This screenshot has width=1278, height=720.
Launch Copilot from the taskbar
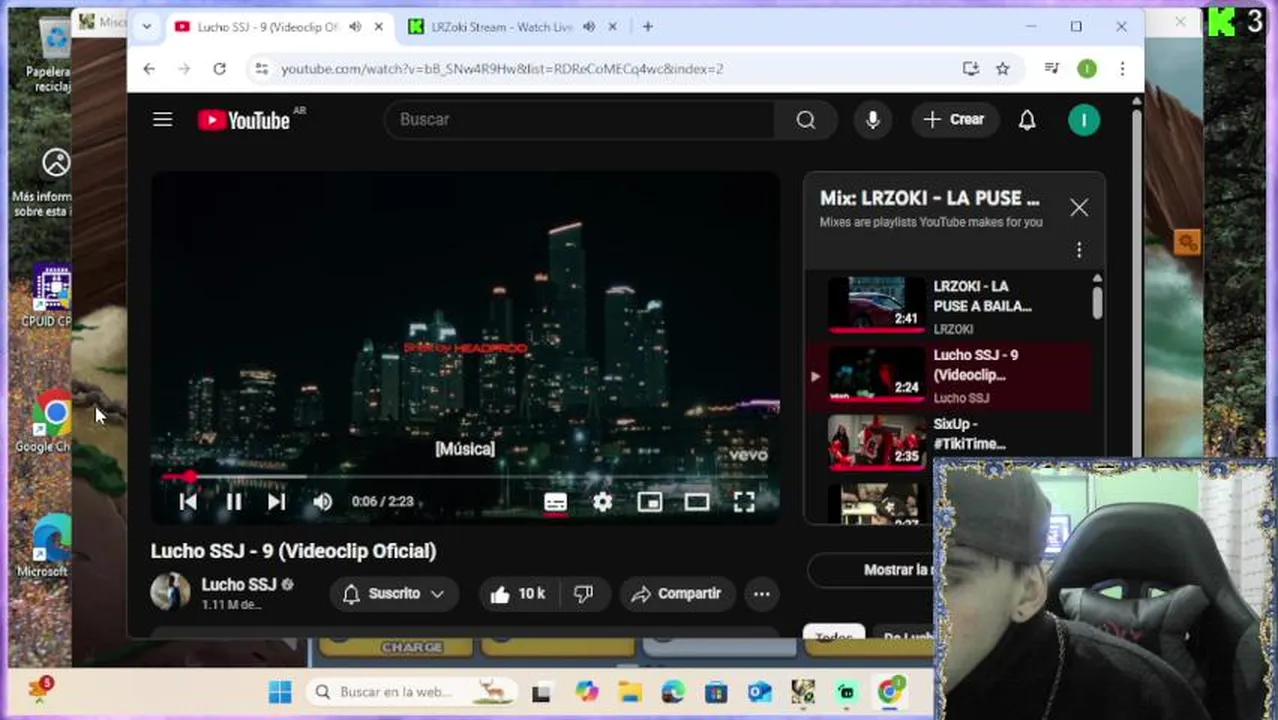pos(586,692)
